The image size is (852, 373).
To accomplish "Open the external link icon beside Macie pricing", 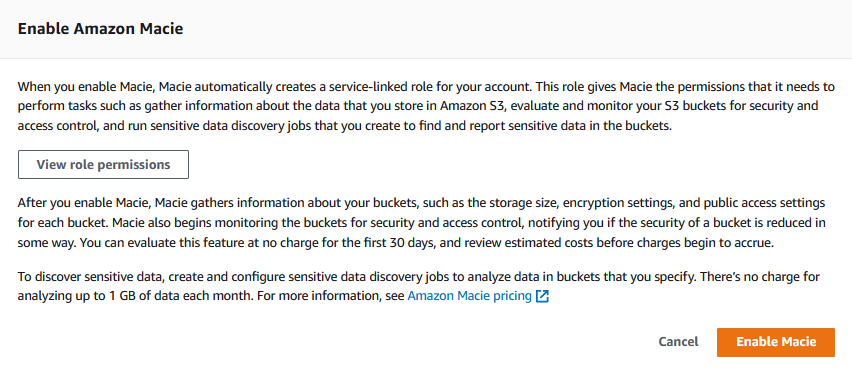I will (542, 297).
